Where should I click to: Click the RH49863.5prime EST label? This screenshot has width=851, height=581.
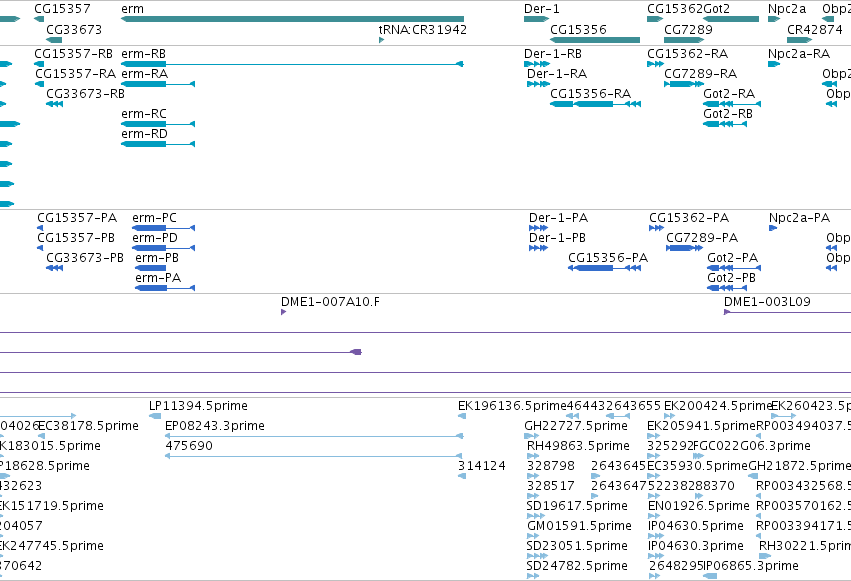click(x=578, y=446)
